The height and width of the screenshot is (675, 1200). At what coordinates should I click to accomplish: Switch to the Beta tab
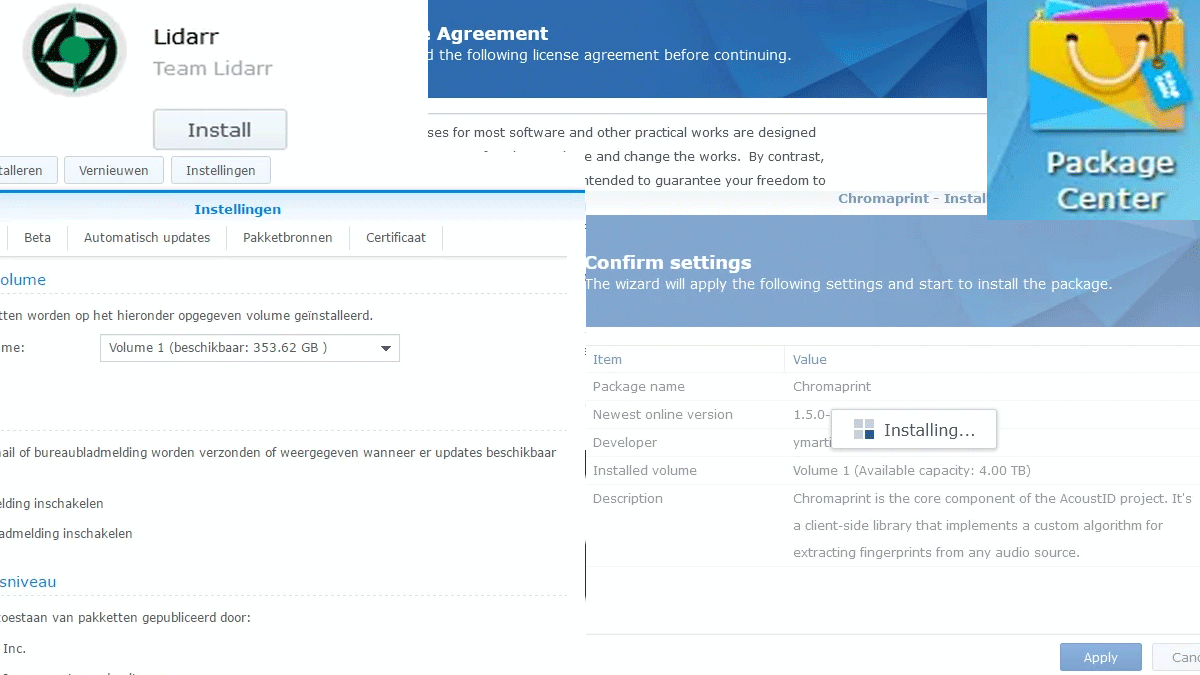[x=38, y=238]
